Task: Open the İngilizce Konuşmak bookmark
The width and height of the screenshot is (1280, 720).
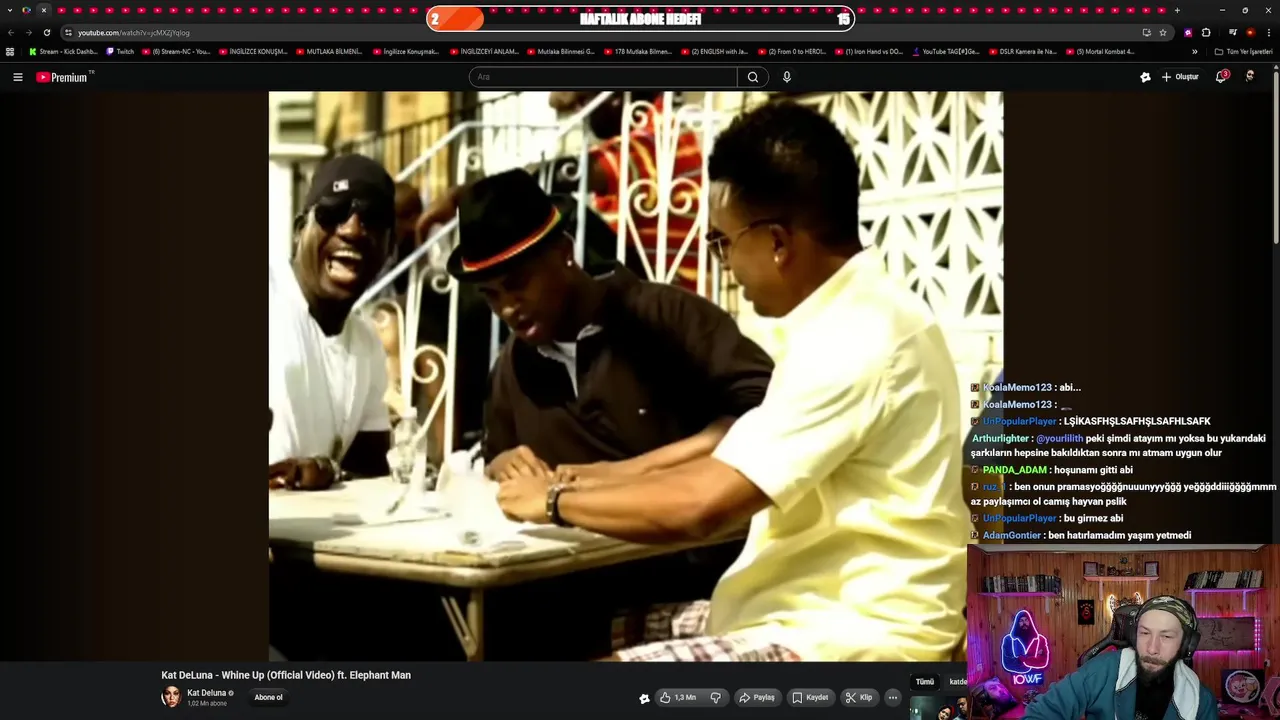Action: click(x=406, y=51)
